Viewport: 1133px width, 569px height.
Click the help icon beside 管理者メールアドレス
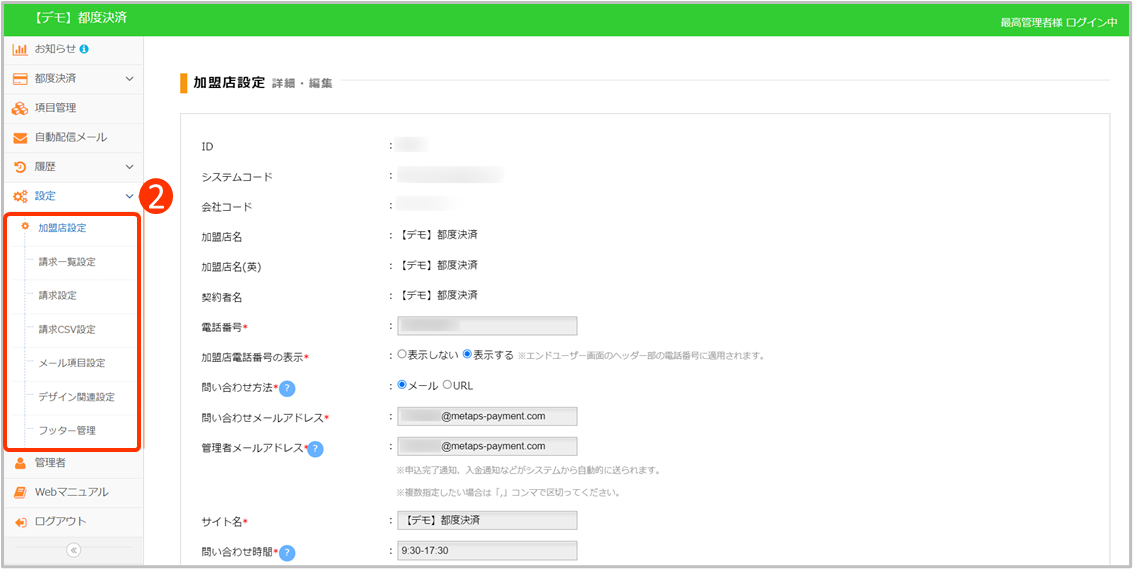pyautogui.click(x=315, y=449)
